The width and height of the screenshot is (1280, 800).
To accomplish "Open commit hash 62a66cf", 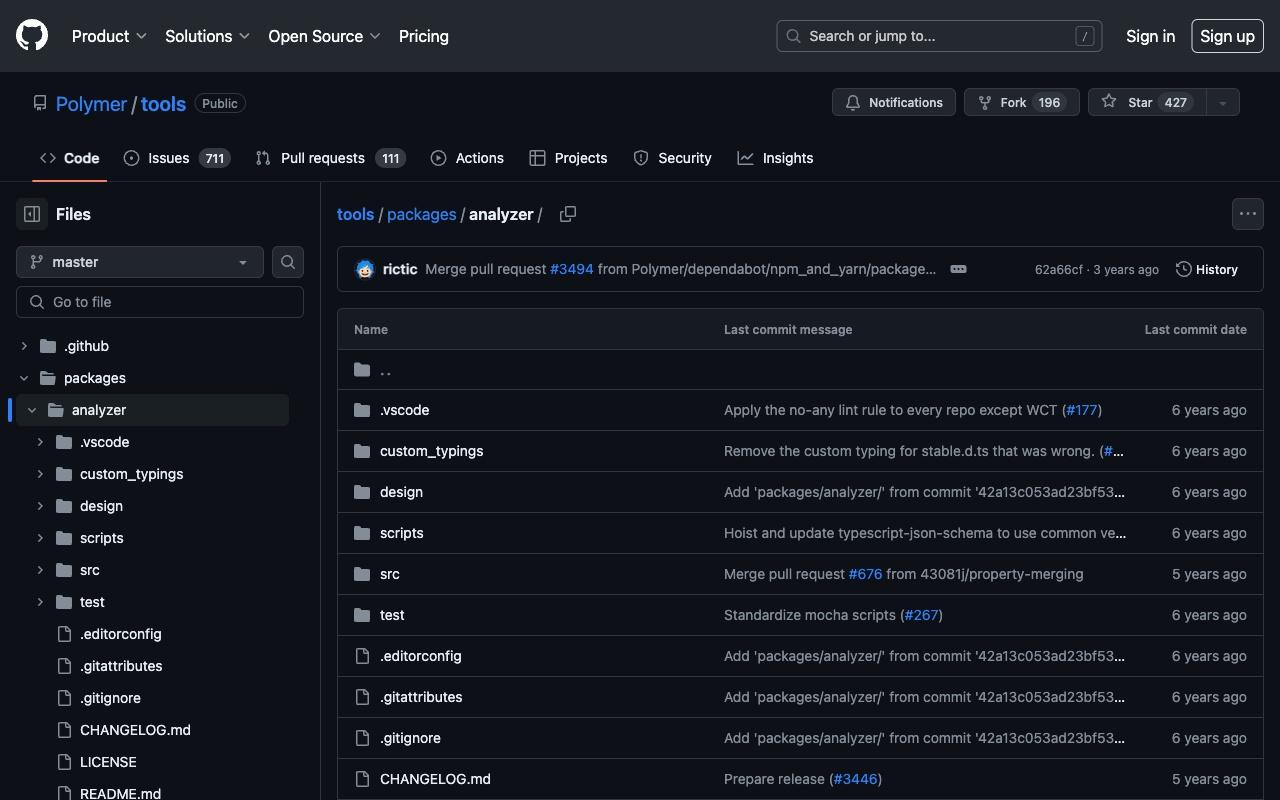I will pos(1058,270).
